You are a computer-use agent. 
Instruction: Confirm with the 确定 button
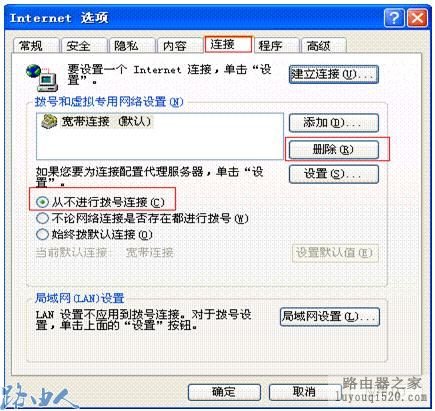(224, 392)
